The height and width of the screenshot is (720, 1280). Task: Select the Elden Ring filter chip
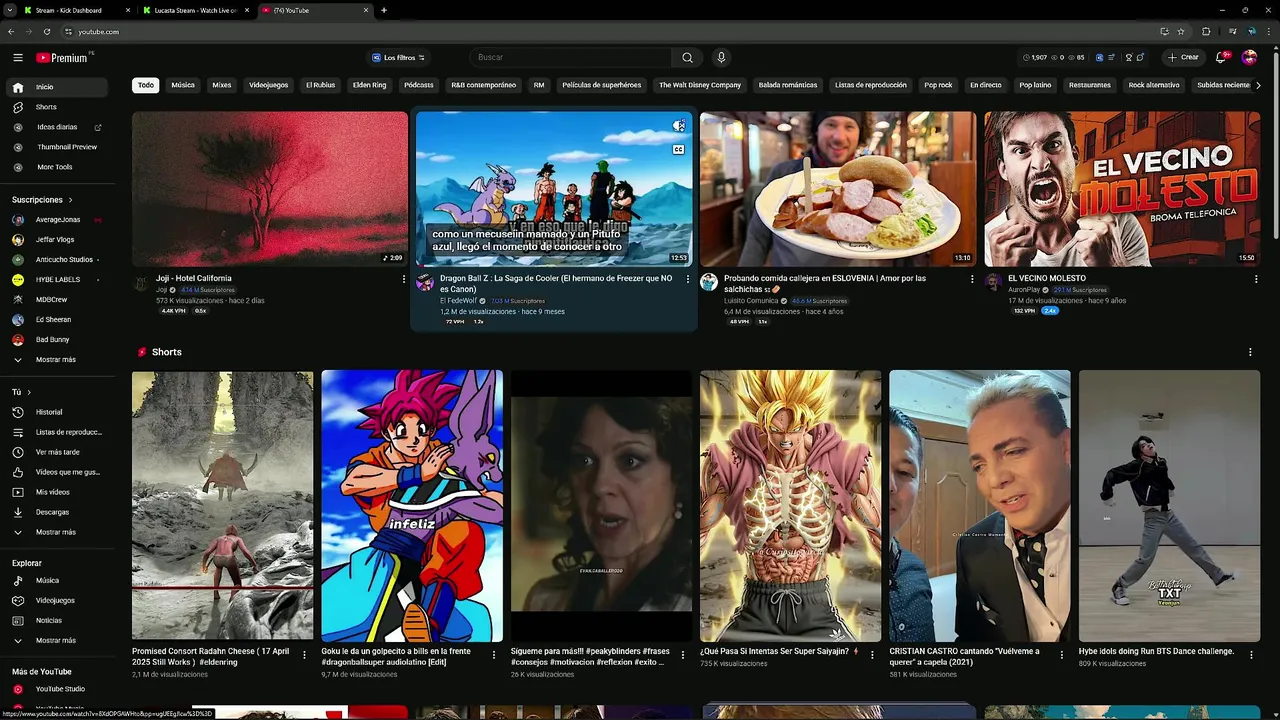(369, 85)
